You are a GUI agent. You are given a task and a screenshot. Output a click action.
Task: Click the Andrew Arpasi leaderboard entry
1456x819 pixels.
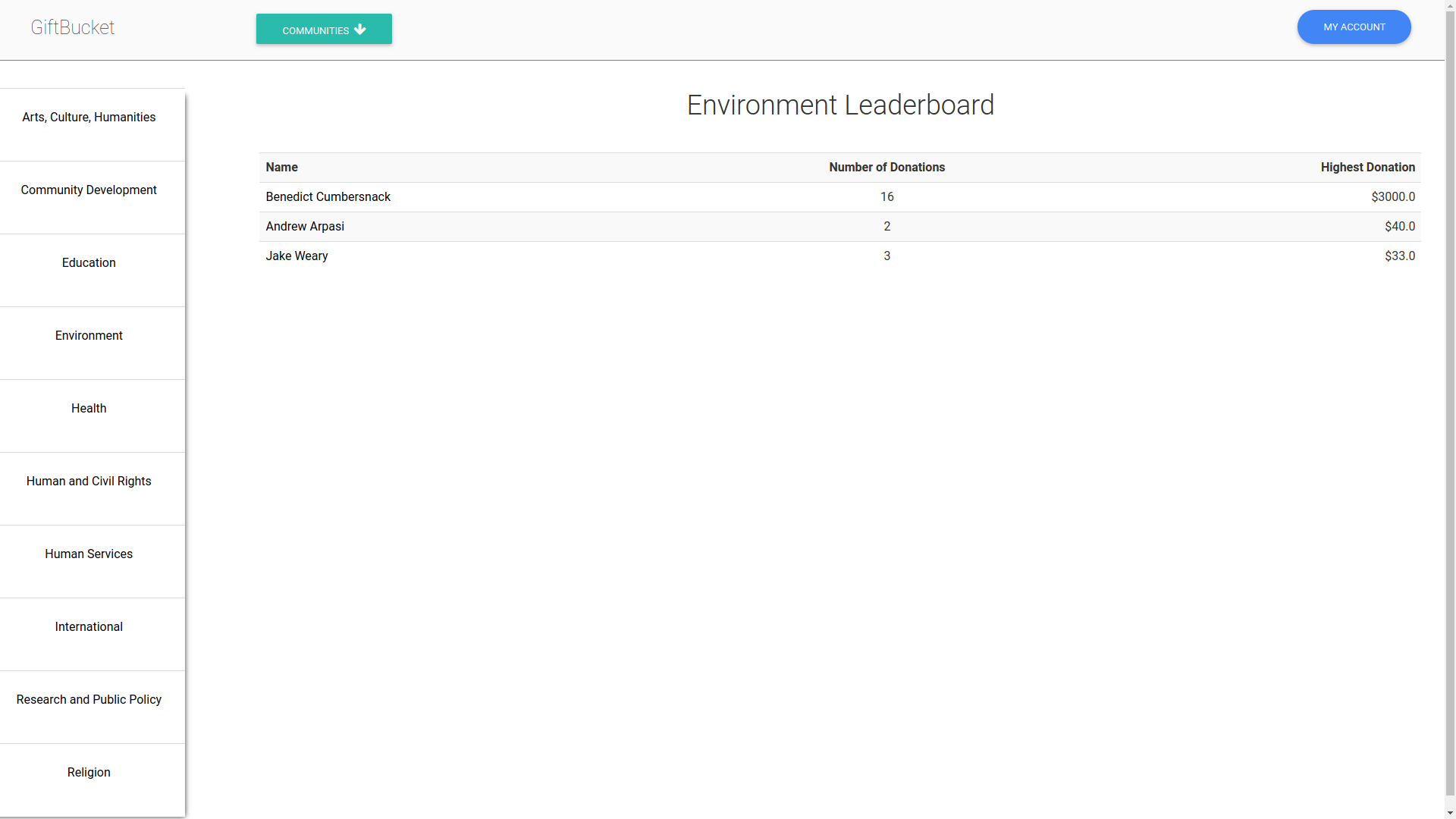(x=305, y=227)
